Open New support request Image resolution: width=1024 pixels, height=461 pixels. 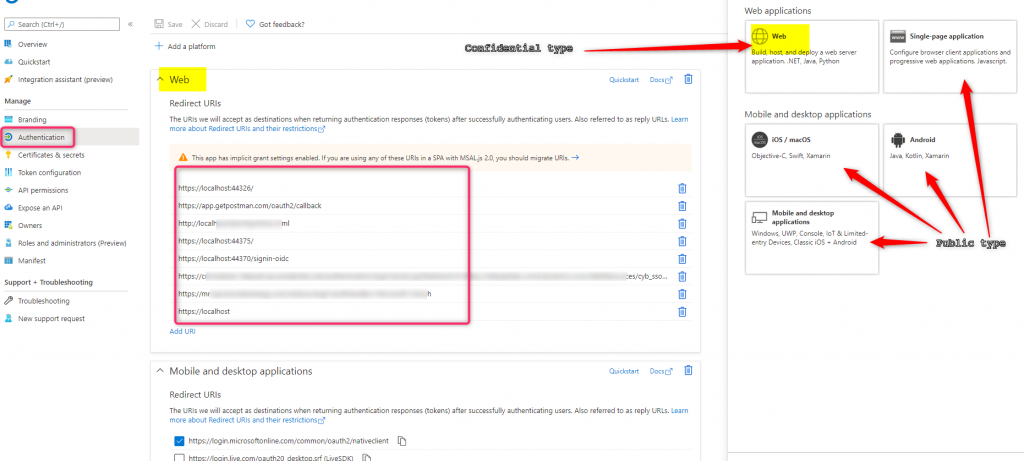pyautogui.click(x=51, y=319)
